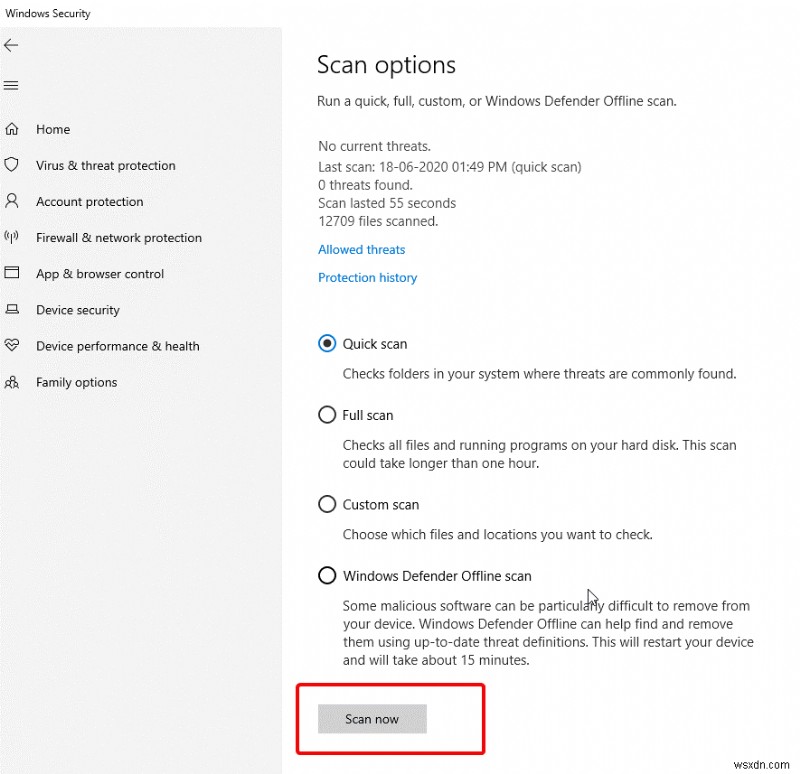Select the Firewall & network protection icon

tap(14, 237)
